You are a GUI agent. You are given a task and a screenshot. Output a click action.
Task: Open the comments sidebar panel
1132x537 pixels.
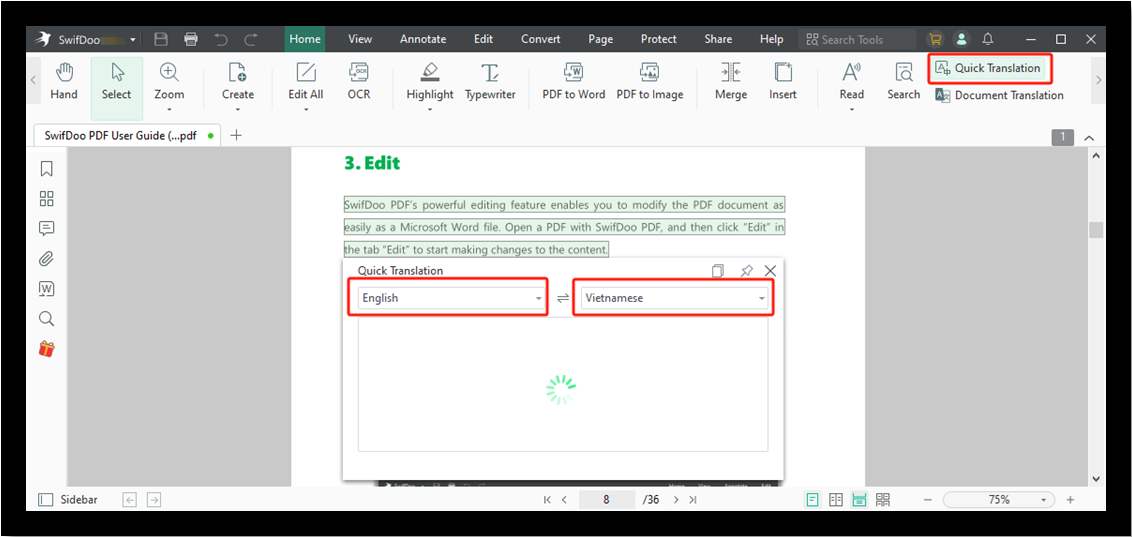46,229
